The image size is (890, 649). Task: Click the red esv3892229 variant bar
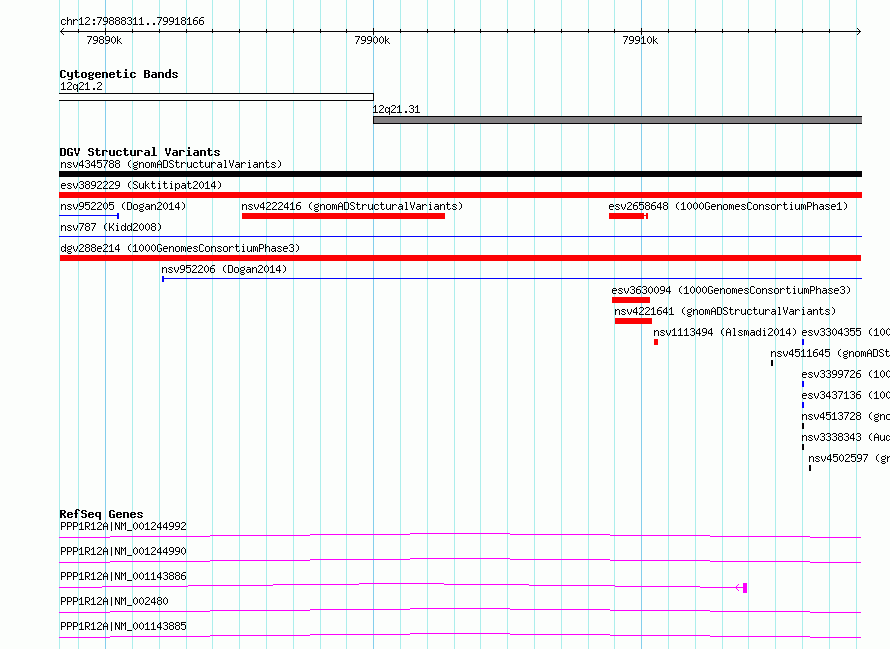[461, 195]
